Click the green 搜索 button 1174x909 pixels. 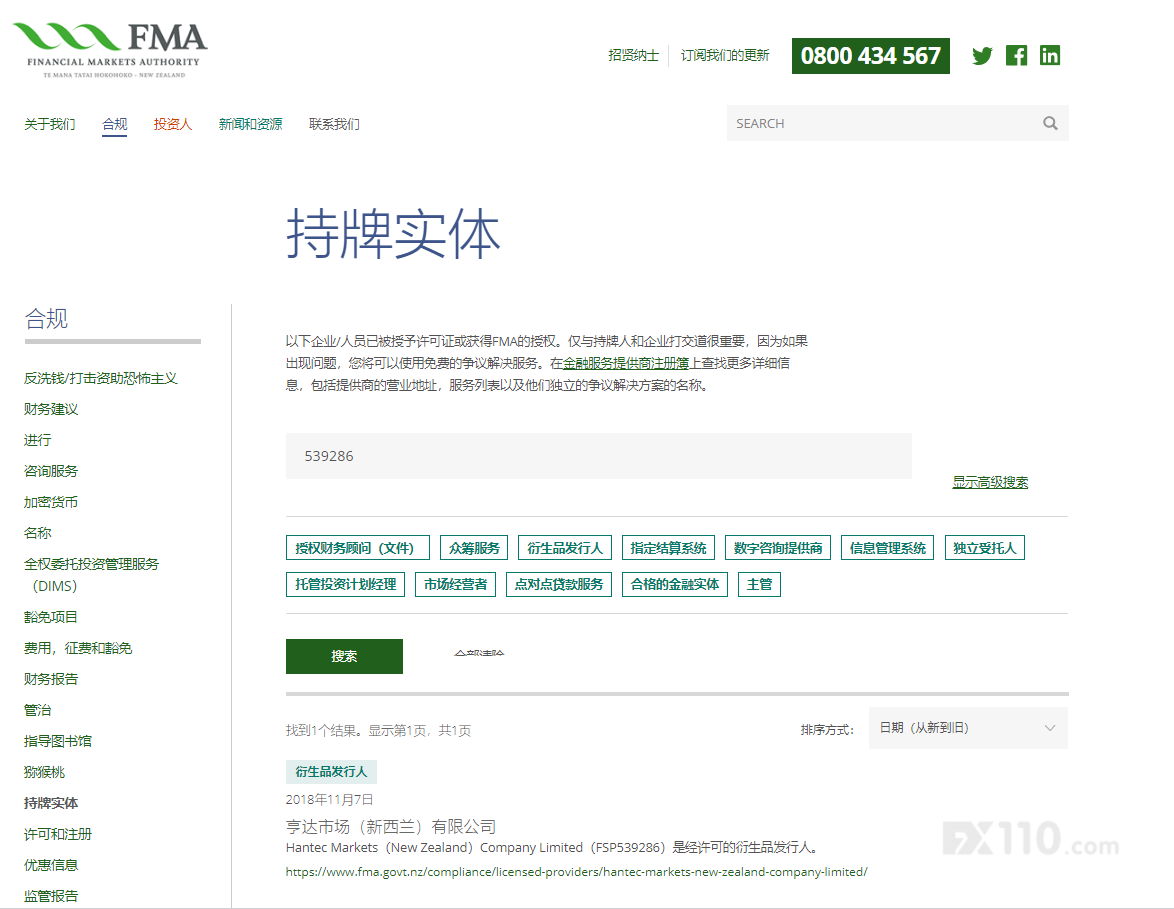point(344,656)
